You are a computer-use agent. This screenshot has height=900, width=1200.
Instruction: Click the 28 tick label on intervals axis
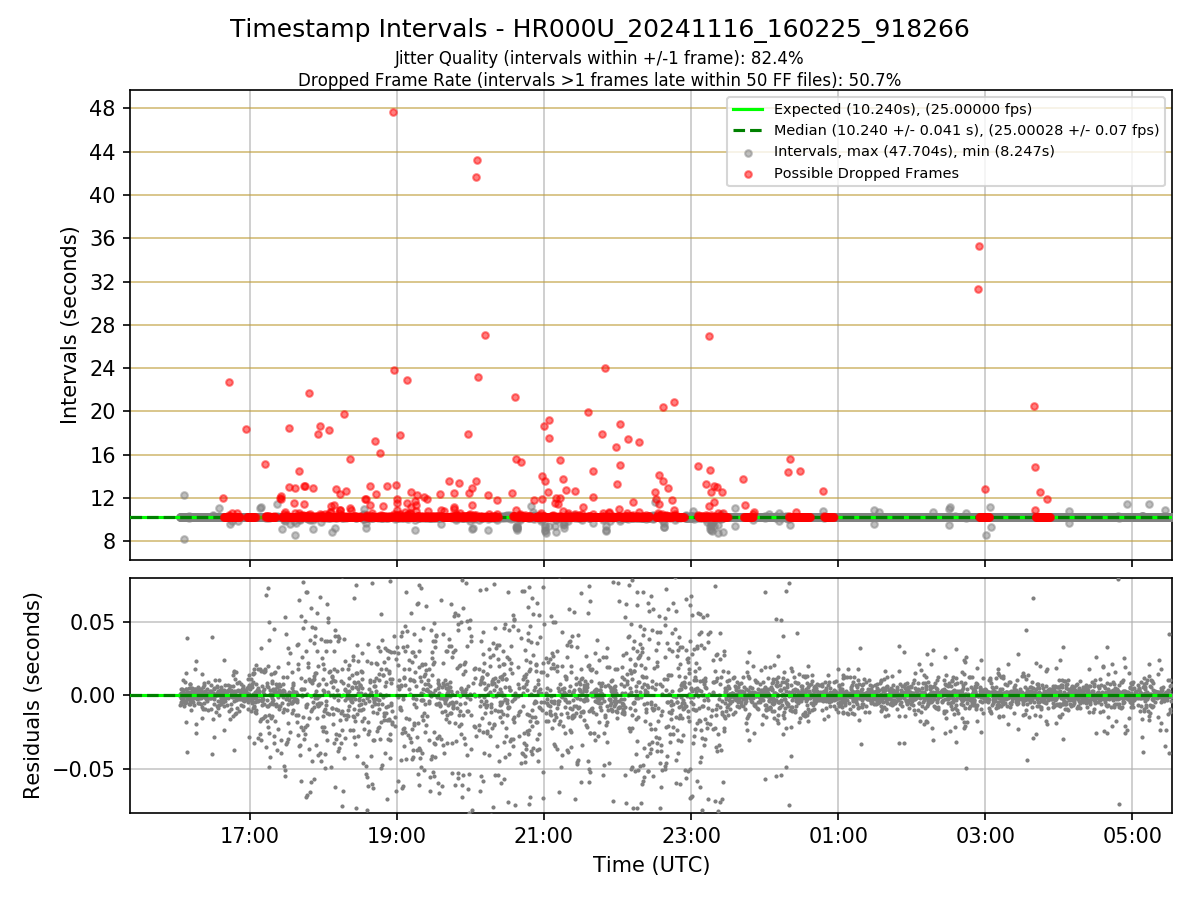[103, 325]
